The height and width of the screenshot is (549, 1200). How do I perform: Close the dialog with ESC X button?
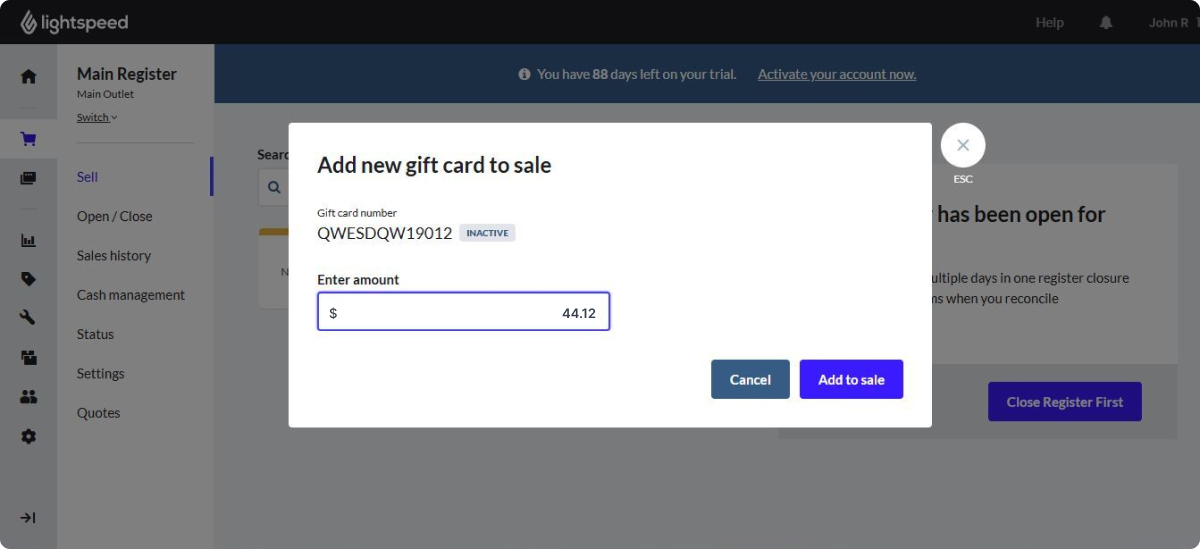[x=963, y=145]
